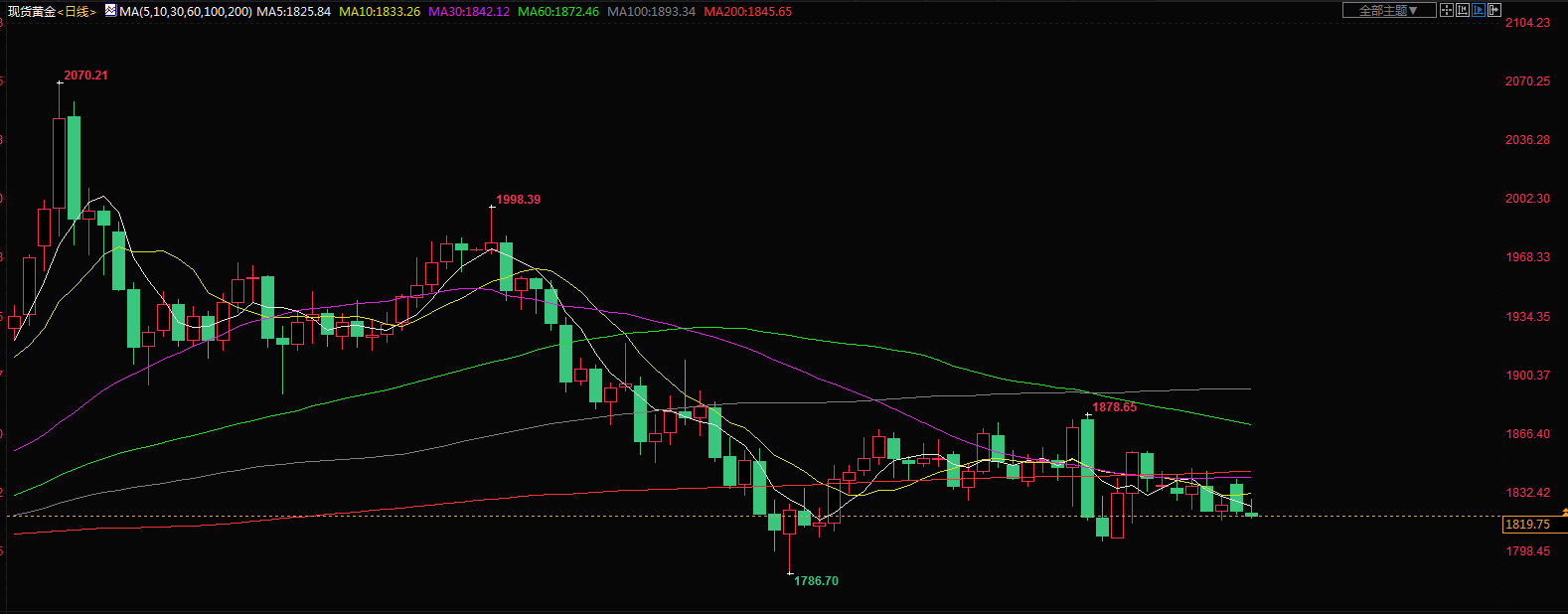
Task: Select the magenta MA30:1842.12 legend
Action: (469, 12)
